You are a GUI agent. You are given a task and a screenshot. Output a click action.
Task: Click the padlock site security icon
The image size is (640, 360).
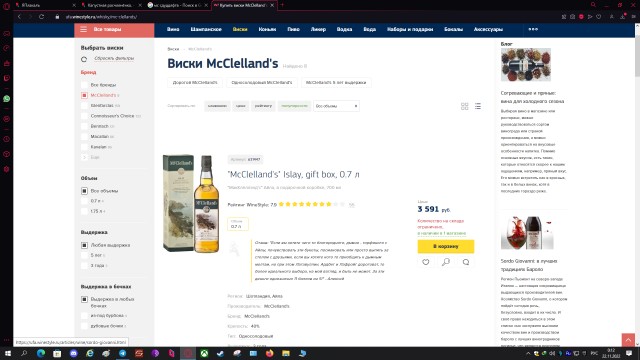point(58,17)
